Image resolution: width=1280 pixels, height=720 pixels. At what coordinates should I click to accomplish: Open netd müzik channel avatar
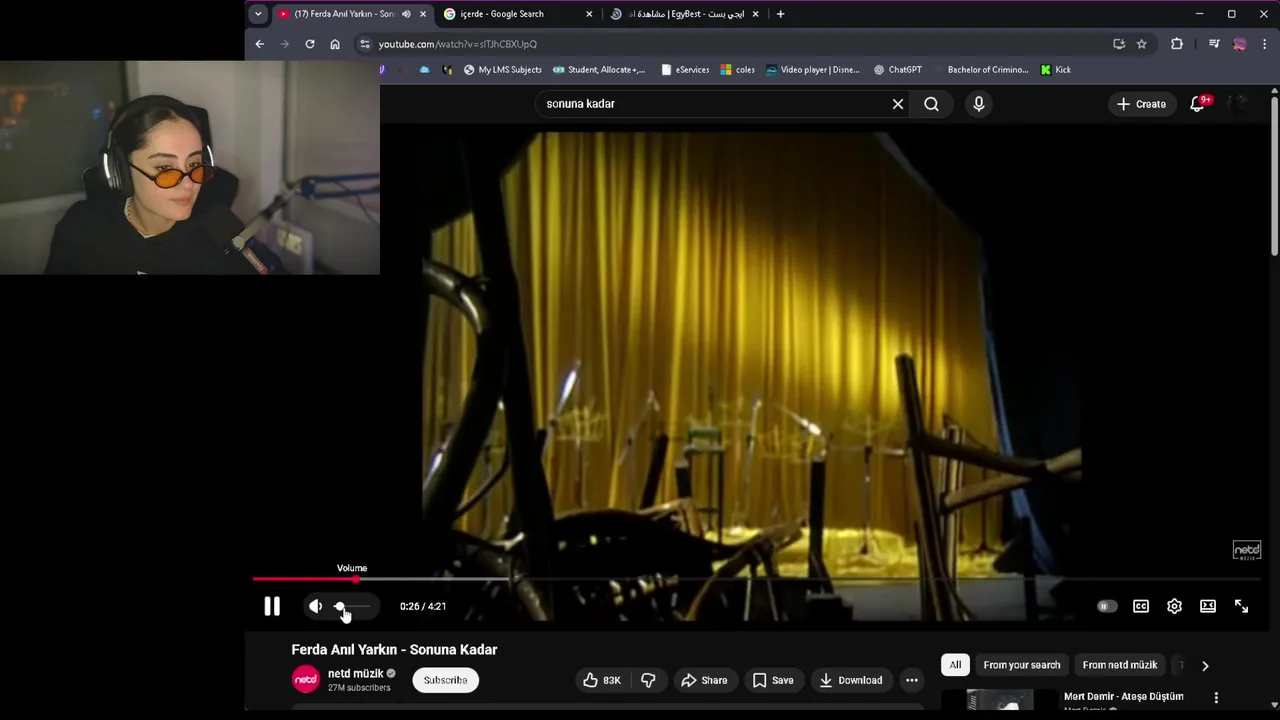pos(306,680)
